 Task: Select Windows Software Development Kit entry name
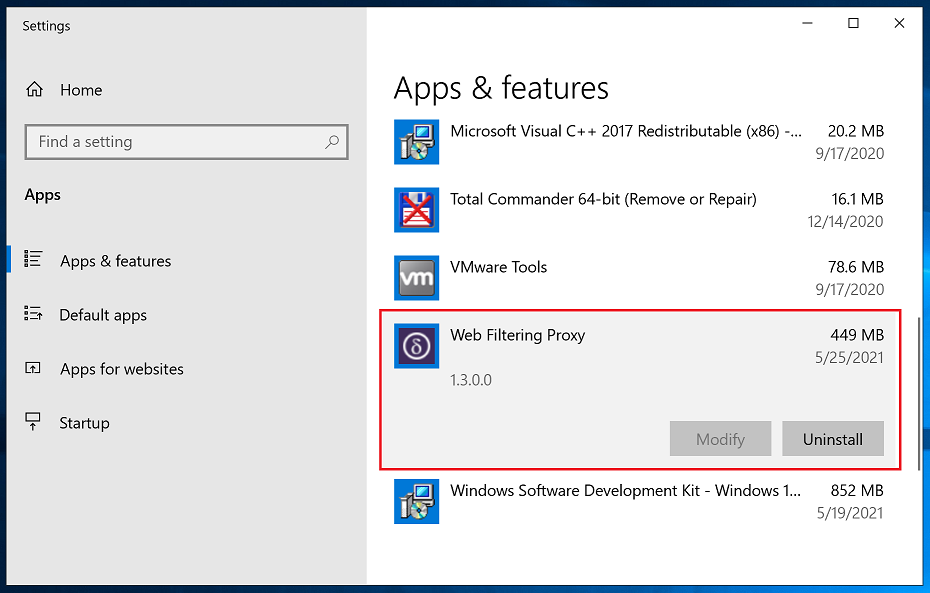(x=625, y=490)
